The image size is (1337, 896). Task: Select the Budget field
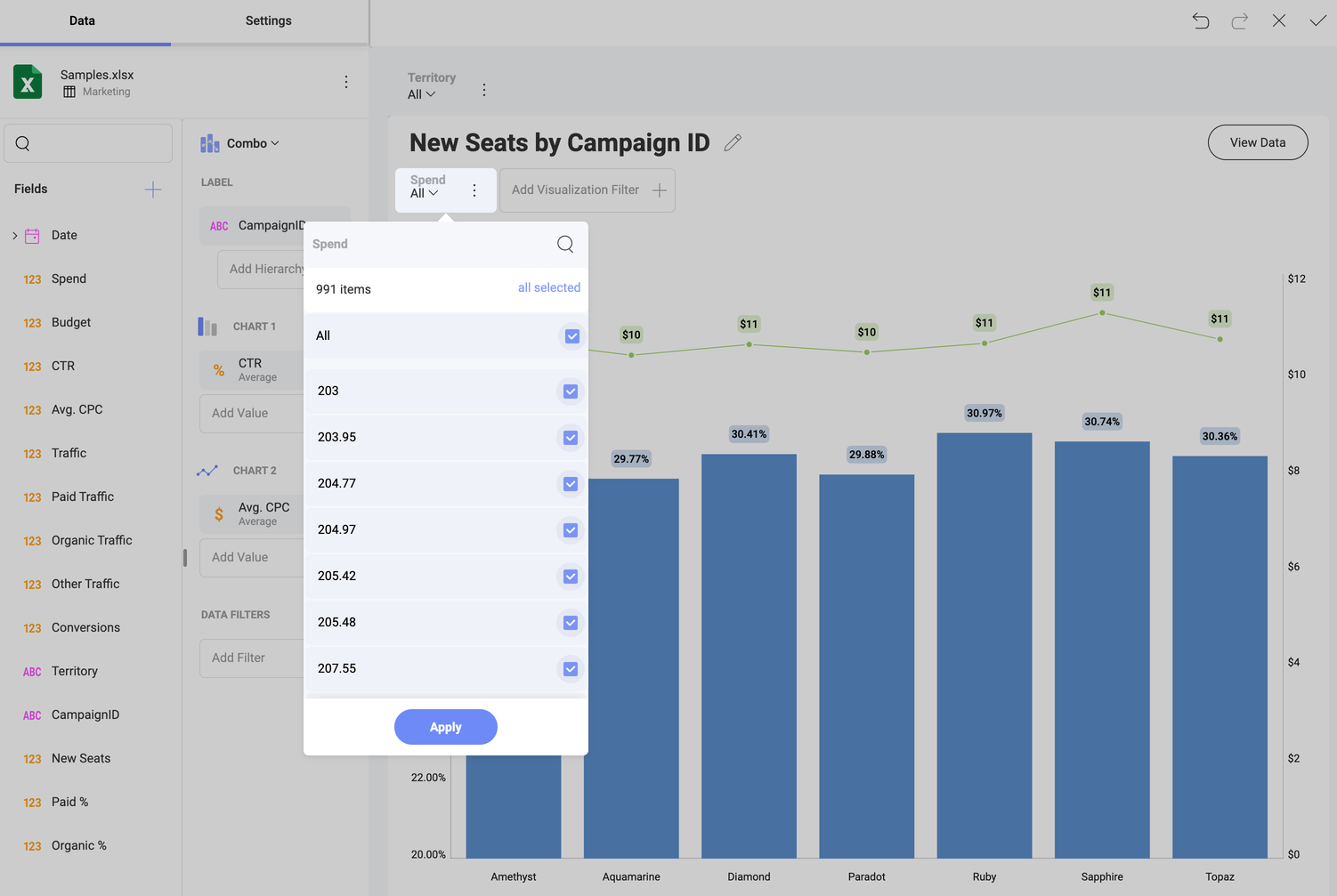tap(71, 322)
